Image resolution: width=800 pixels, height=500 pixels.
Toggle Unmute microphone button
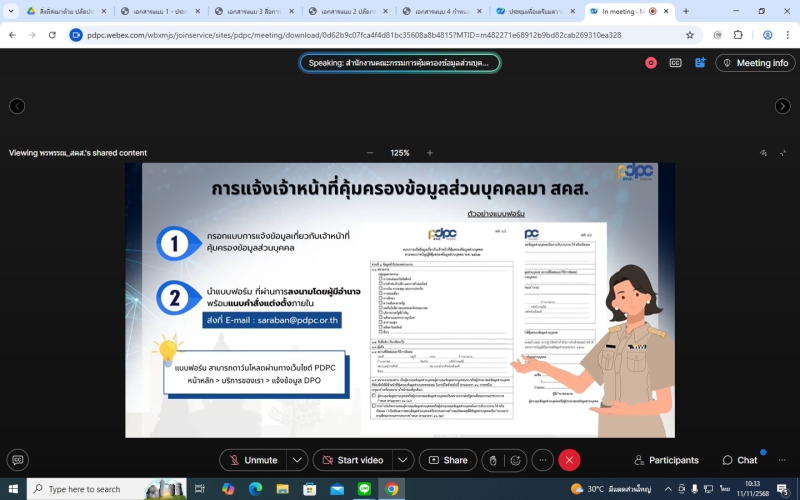click(253, 460)
